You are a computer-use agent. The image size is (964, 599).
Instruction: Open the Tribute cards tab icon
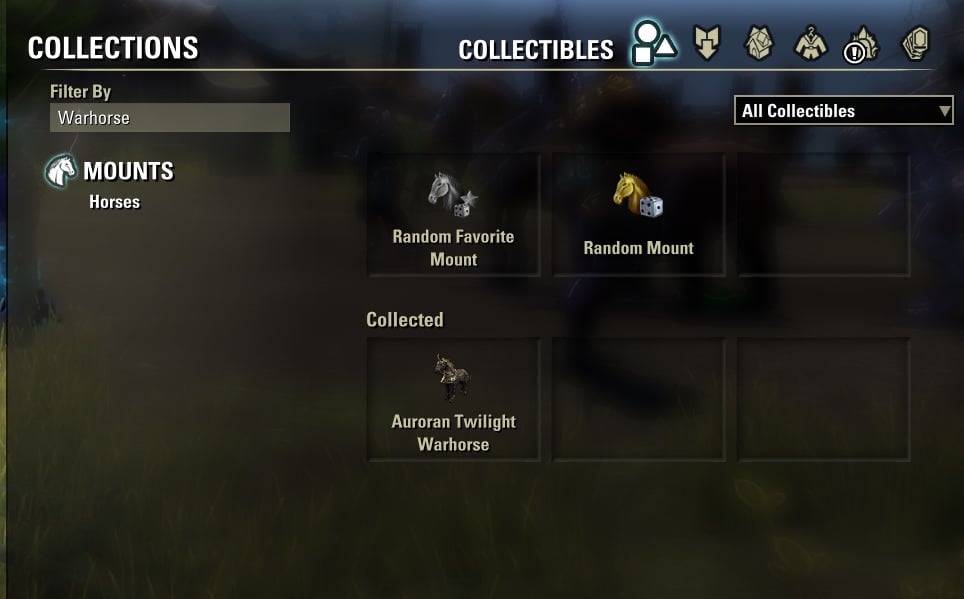point(915,42)
